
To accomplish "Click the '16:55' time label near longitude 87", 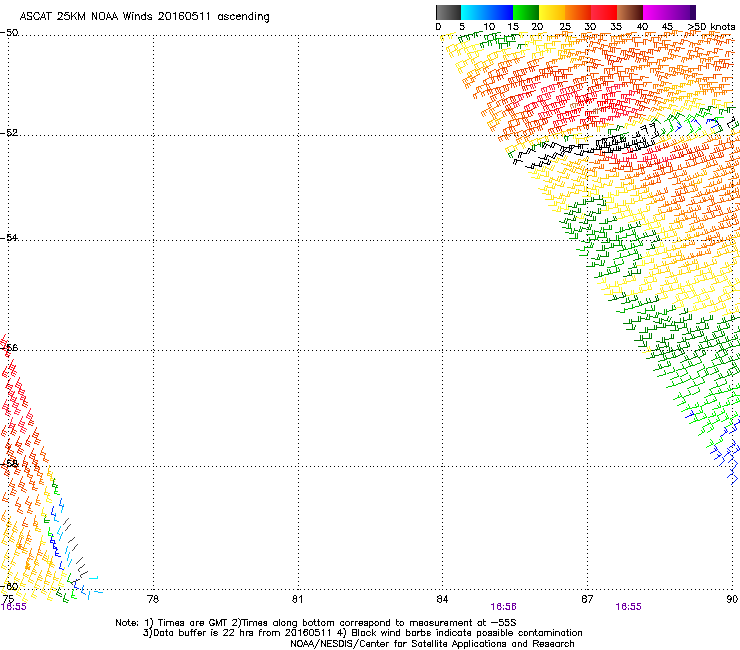I will (x=628, y=607).
